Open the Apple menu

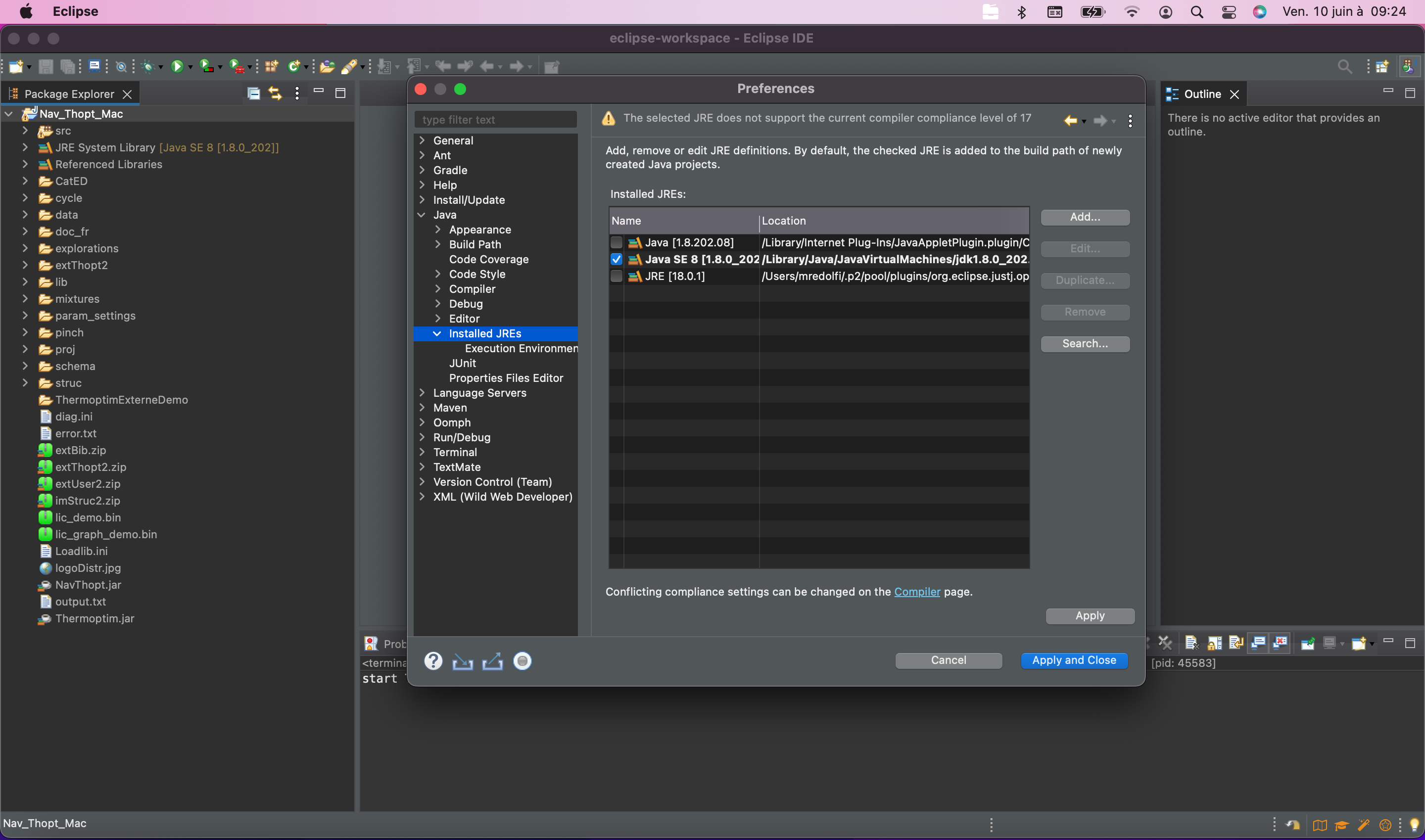tap(26, 11)
